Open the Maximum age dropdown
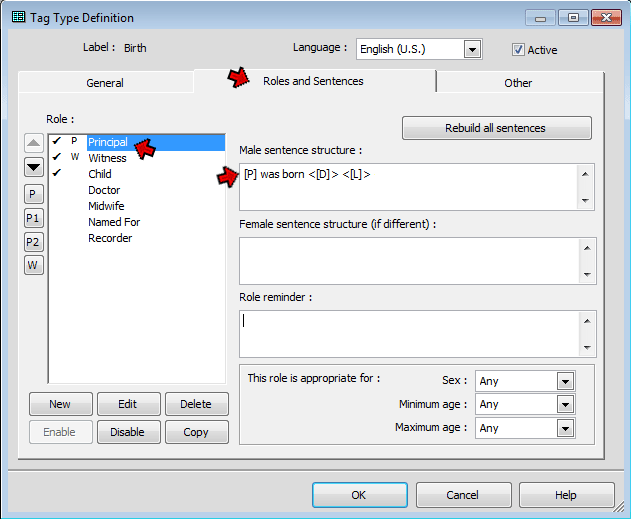Screen dimensions: 631x519 click(x=565, y=428)
